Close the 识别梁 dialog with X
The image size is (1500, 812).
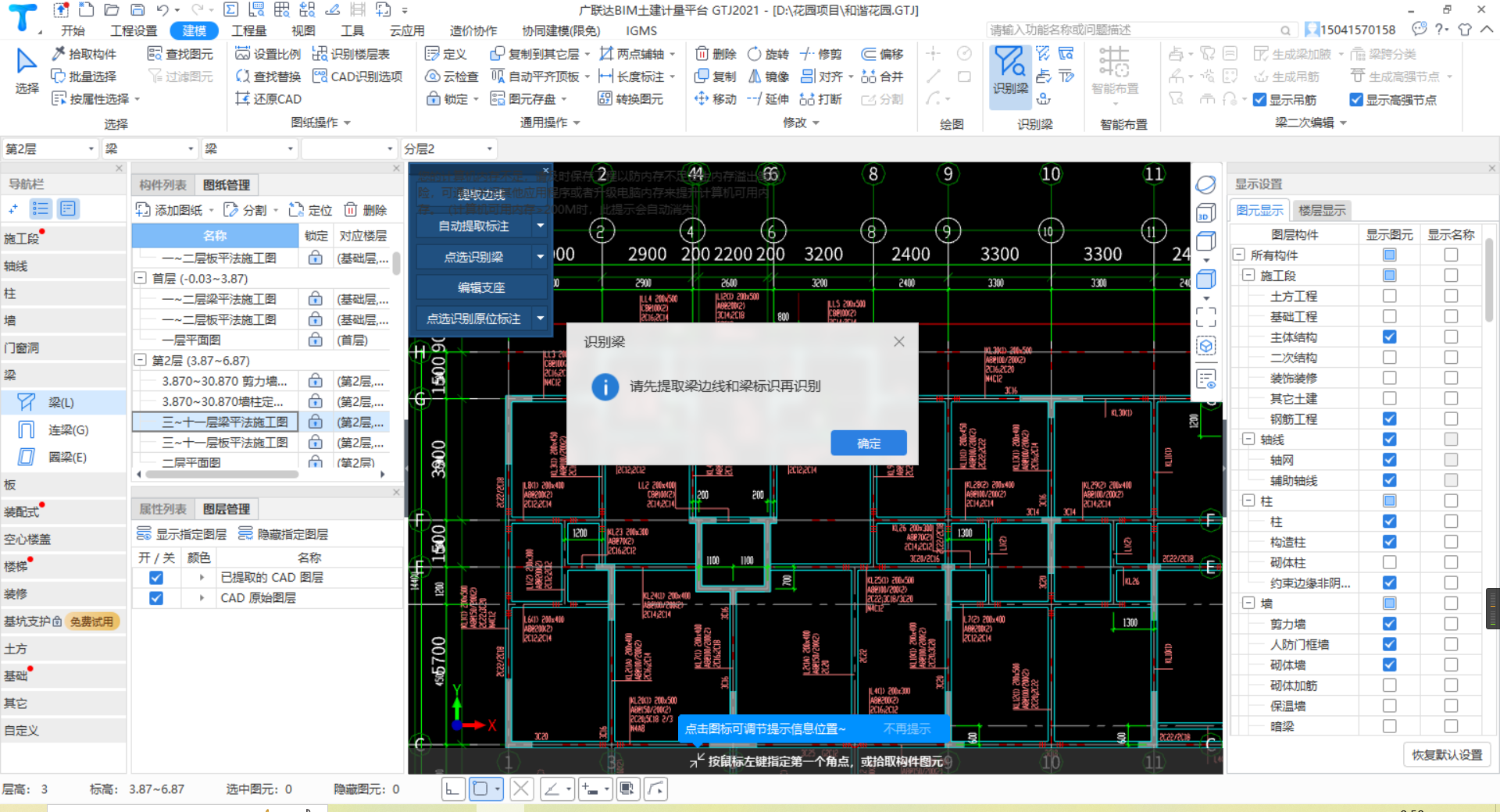(x=899, y=341)
